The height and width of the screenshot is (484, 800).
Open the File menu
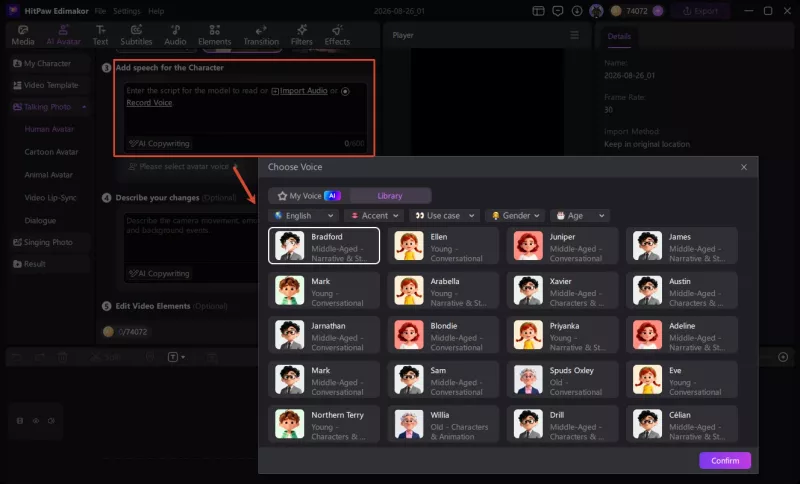pyautogui.click(x=100, y=11)
